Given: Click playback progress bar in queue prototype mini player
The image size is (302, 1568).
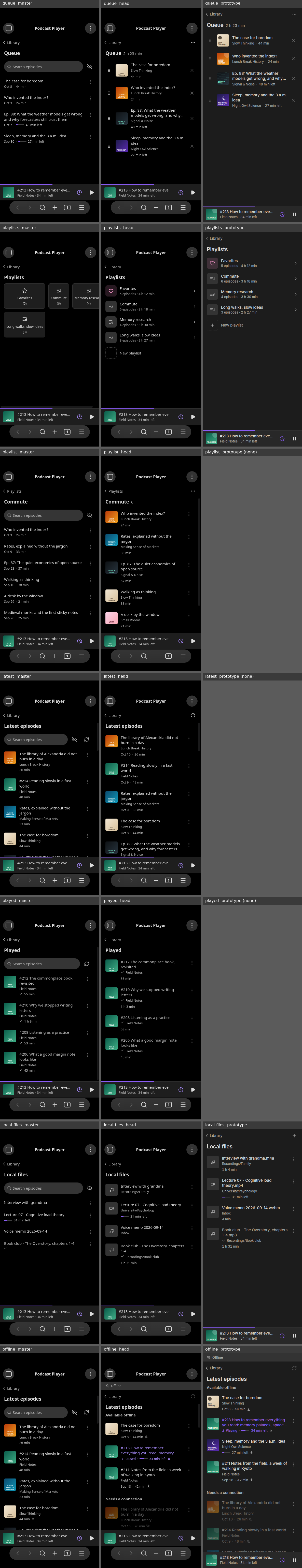Looking at the screenshot, I should 252,206.
